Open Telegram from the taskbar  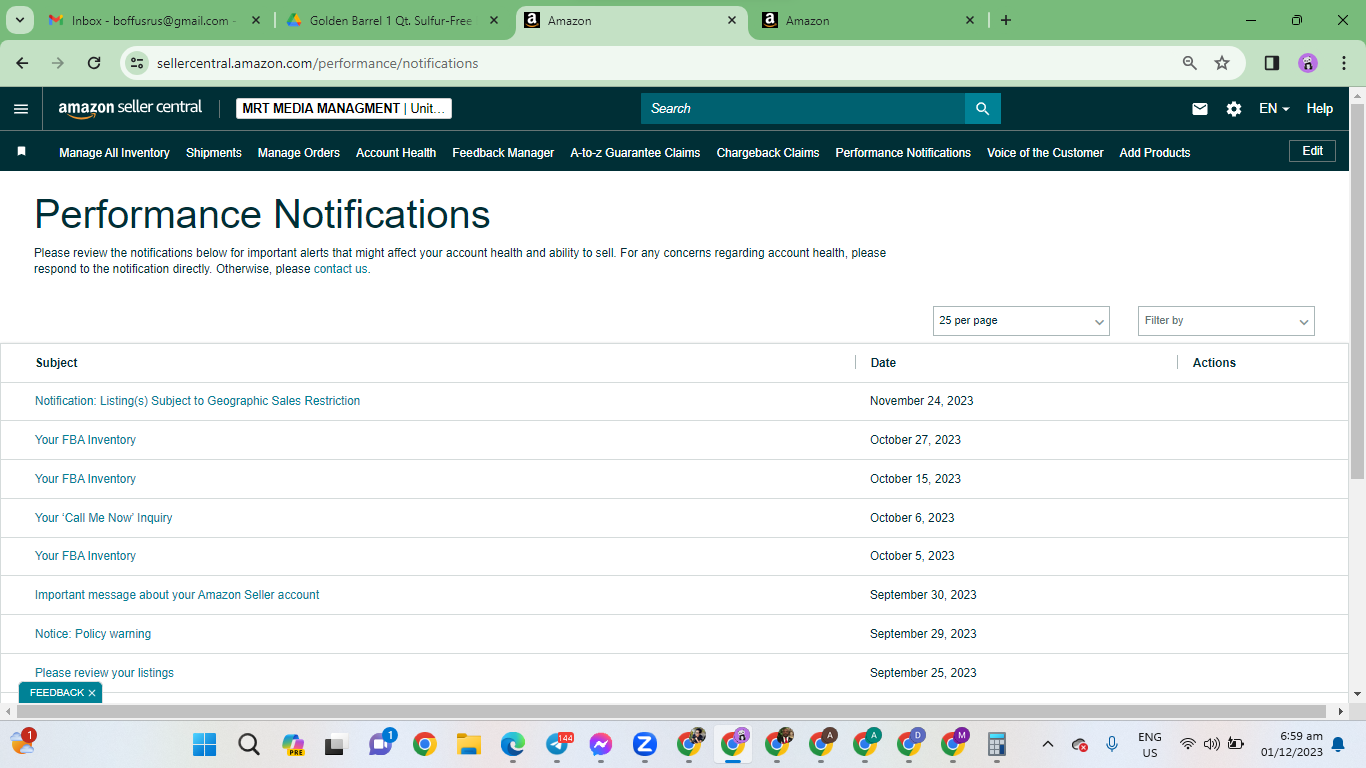click(557, 744)
